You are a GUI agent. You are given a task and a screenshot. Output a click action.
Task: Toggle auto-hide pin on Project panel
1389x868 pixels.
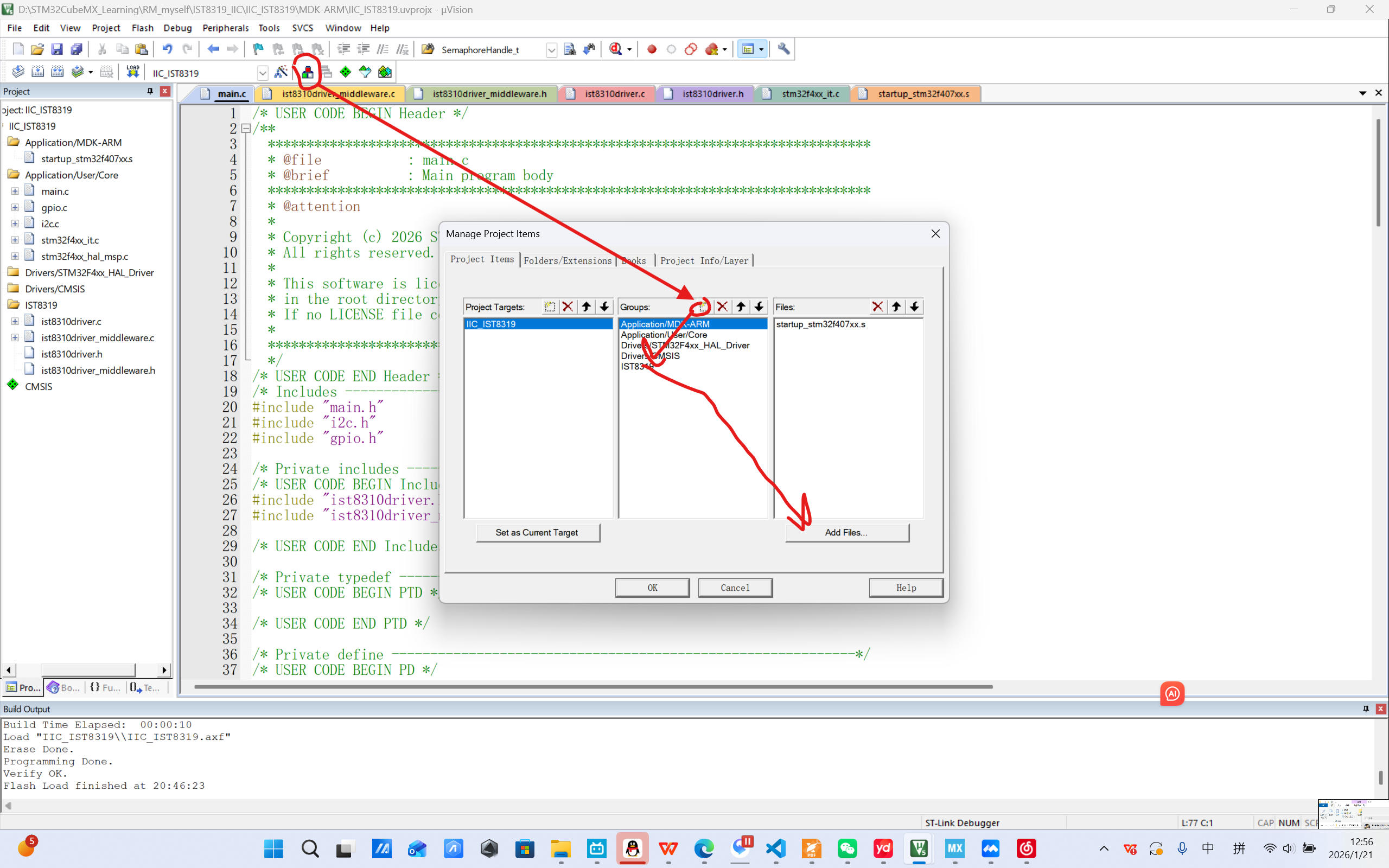150,91
